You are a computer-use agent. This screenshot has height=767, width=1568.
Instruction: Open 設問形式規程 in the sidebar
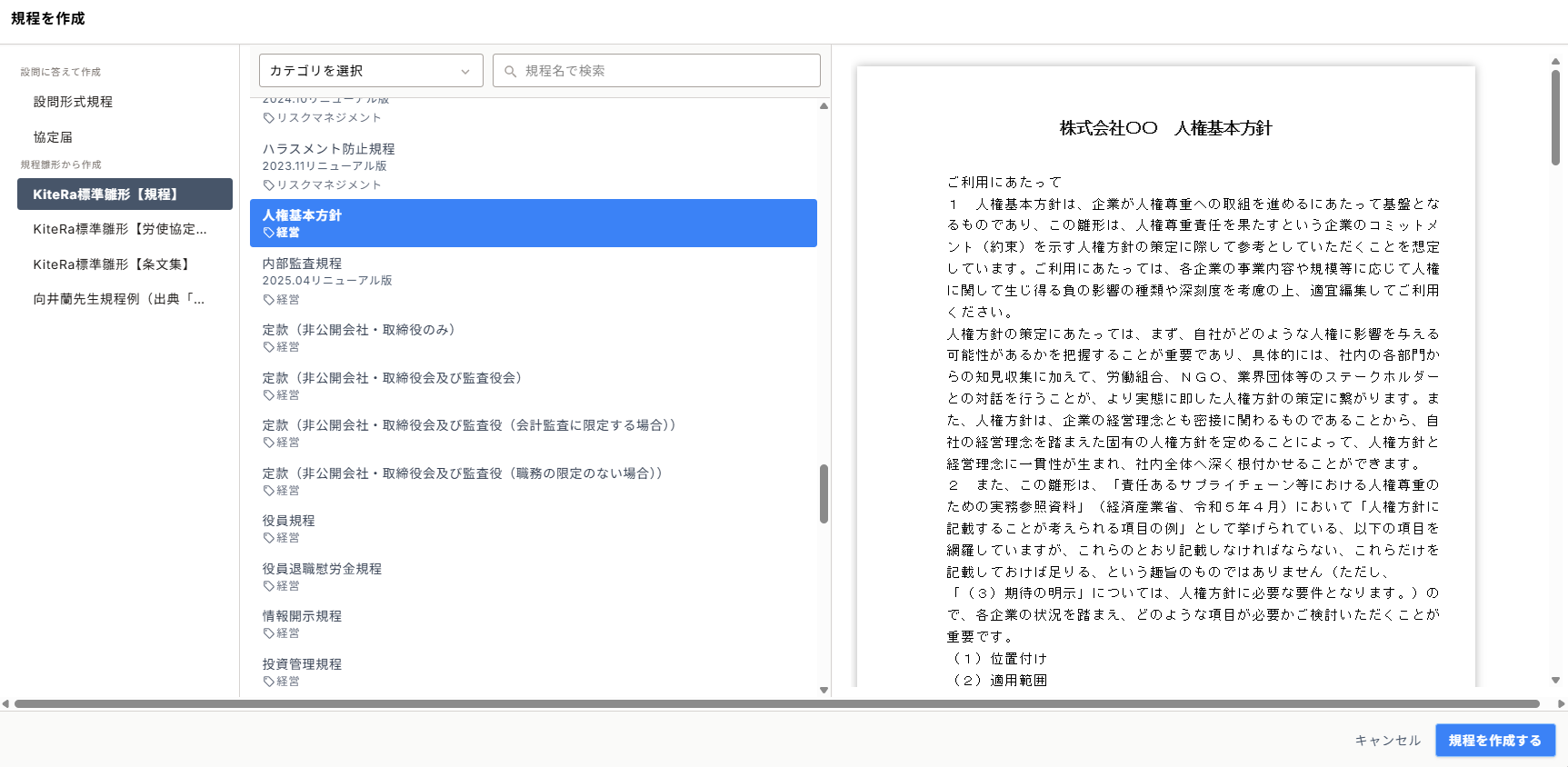[73, 102]
